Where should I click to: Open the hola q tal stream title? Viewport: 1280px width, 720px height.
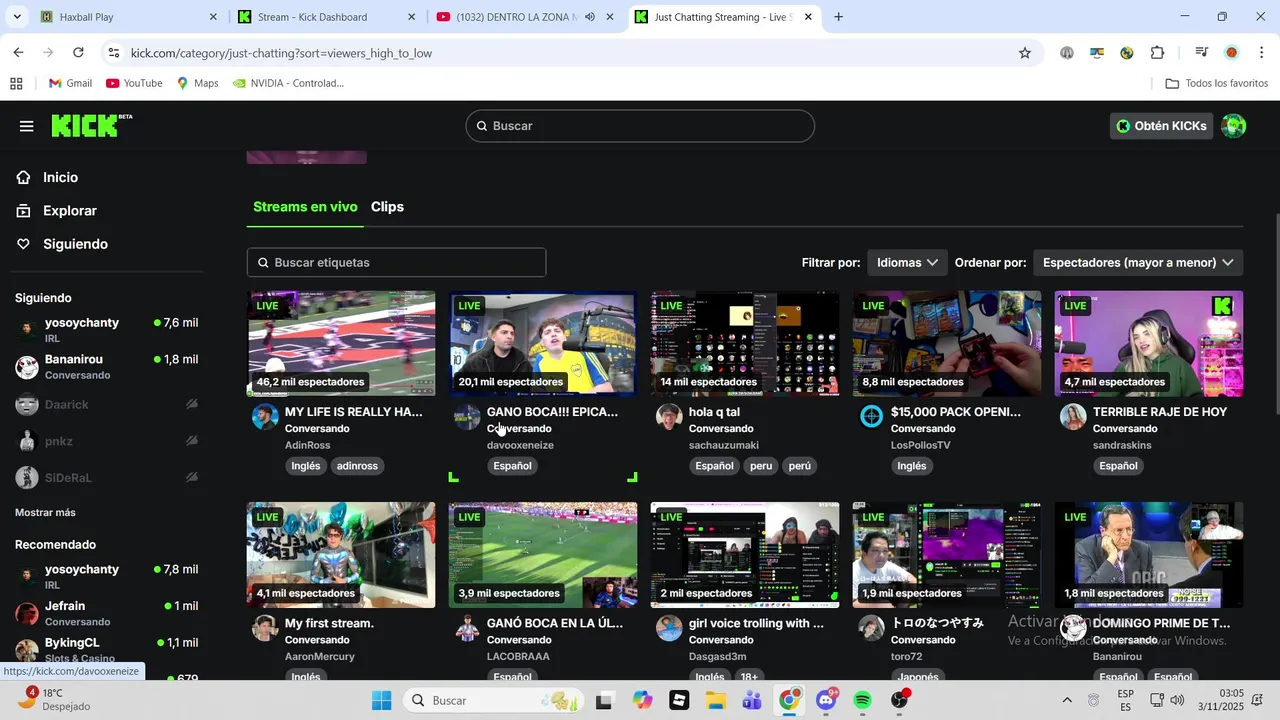point(714,412)
